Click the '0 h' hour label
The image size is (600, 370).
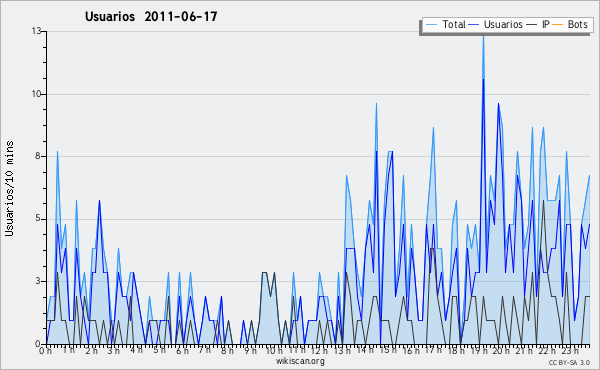tap(45, 351)
